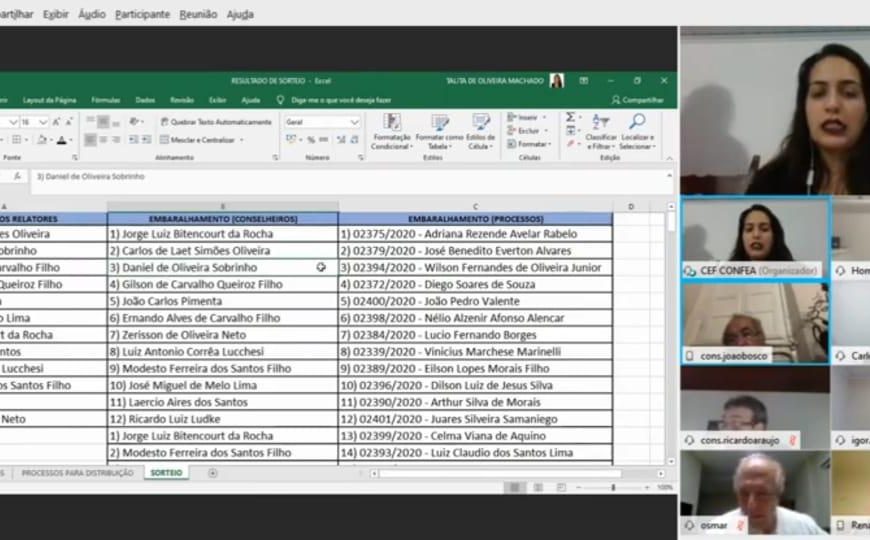Screen dimensions: 870x540
Task: Click the ribbon display options icon
Action: click(x=584, y=81)
